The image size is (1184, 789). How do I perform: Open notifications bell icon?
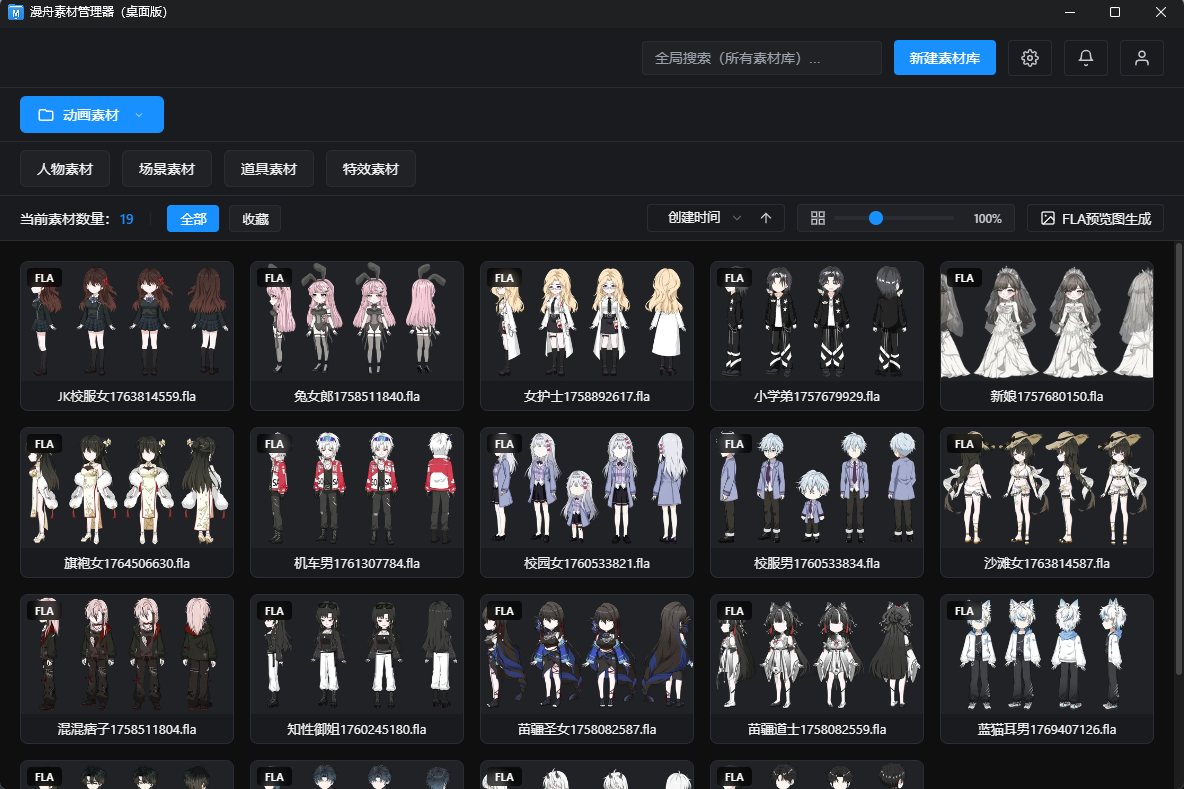click(x=1085, y=58)
